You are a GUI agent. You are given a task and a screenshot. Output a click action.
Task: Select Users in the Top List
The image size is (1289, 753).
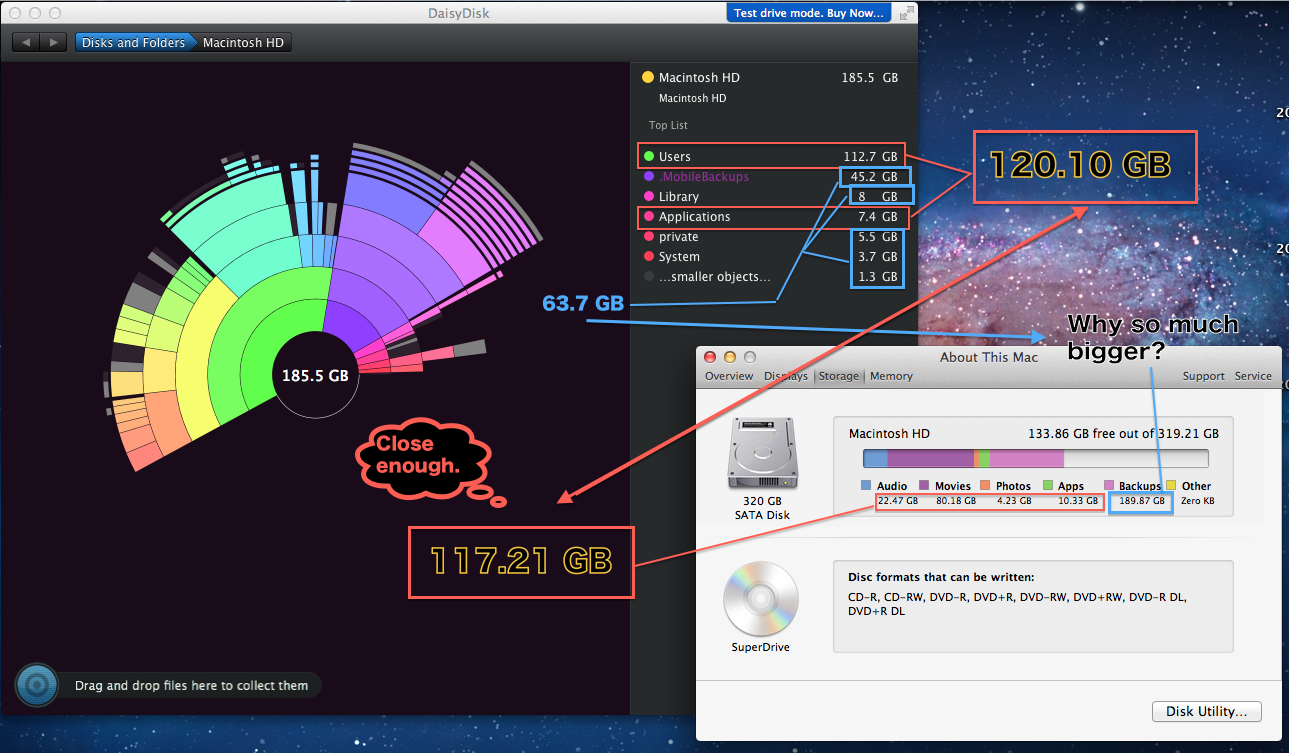click(771, 156)
